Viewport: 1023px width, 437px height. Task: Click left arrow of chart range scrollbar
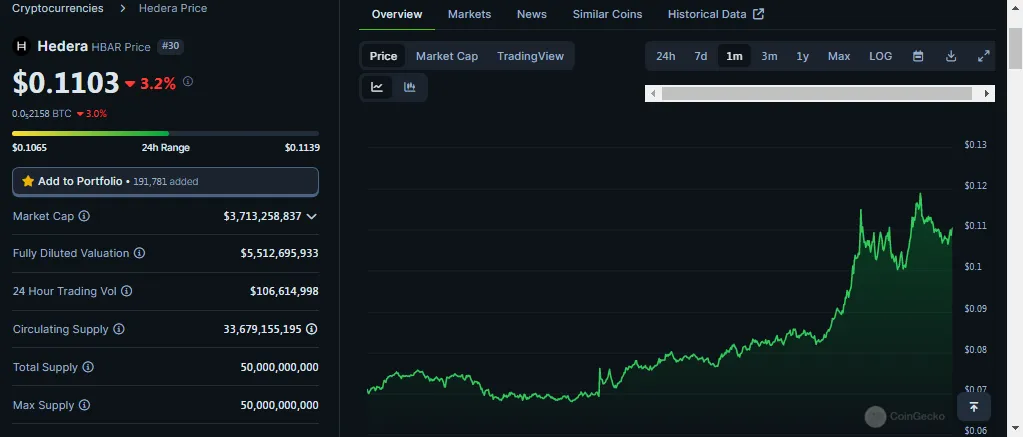coord(654,94)
